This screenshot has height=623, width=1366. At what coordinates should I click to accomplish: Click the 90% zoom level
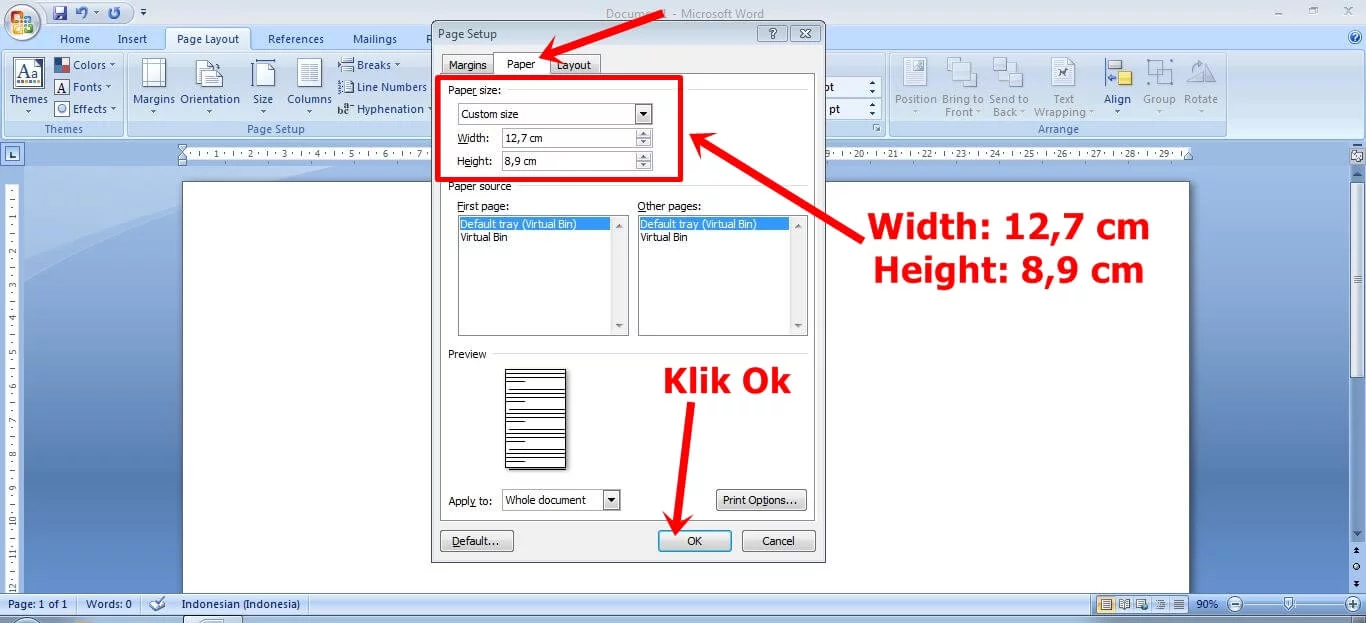(x=1207, y=604)
